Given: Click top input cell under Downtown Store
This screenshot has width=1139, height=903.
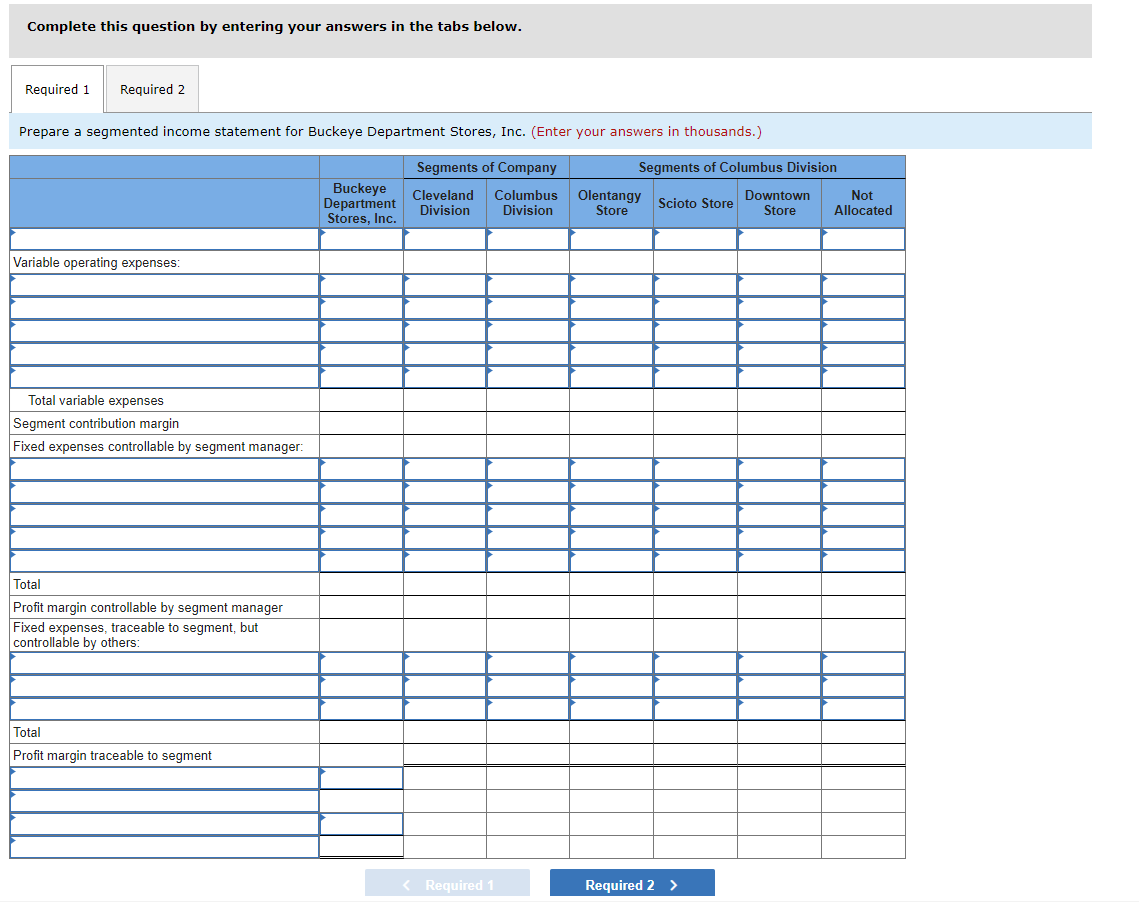Looking at the screenshot, I should (x=779, y=239).
